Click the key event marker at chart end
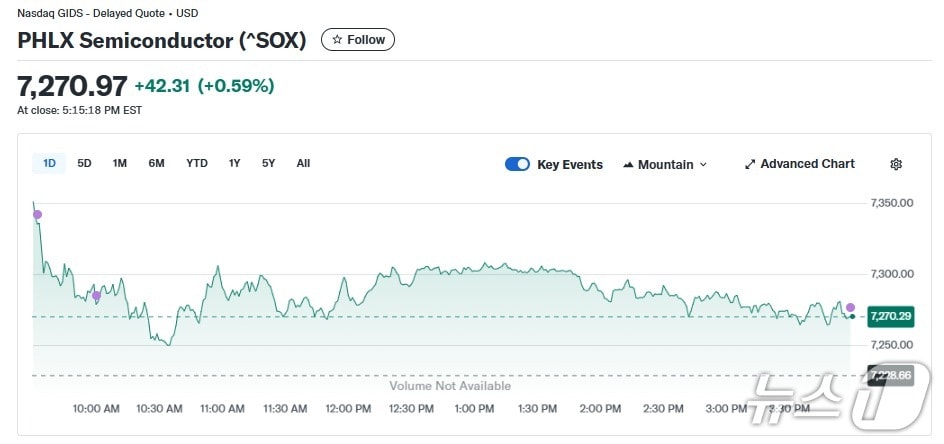This screenshot has height=444, width=944. click(x=850, y=307)
